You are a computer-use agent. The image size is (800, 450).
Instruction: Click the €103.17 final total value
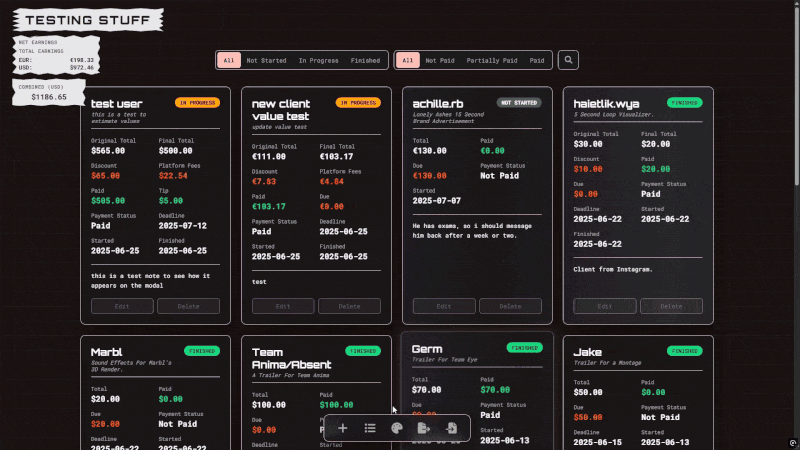336,157
